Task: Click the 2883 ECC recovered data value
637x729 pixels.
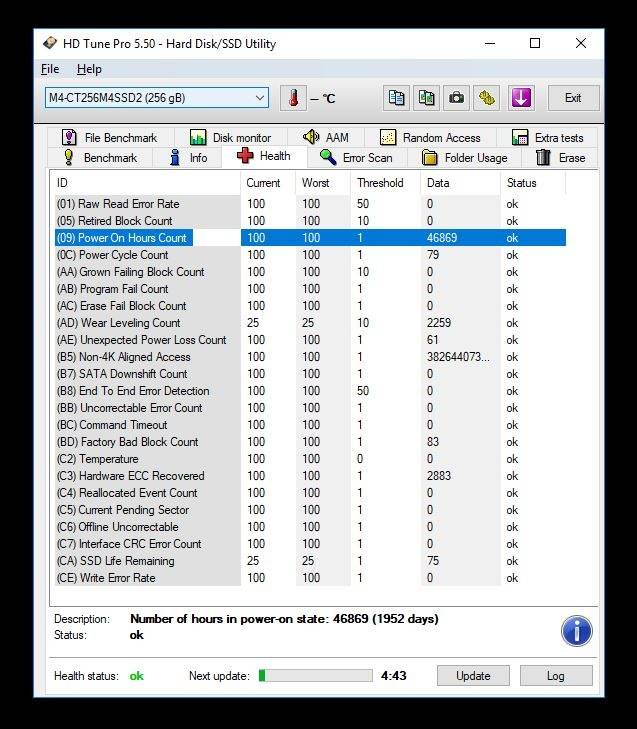Action: click(438, 476)
